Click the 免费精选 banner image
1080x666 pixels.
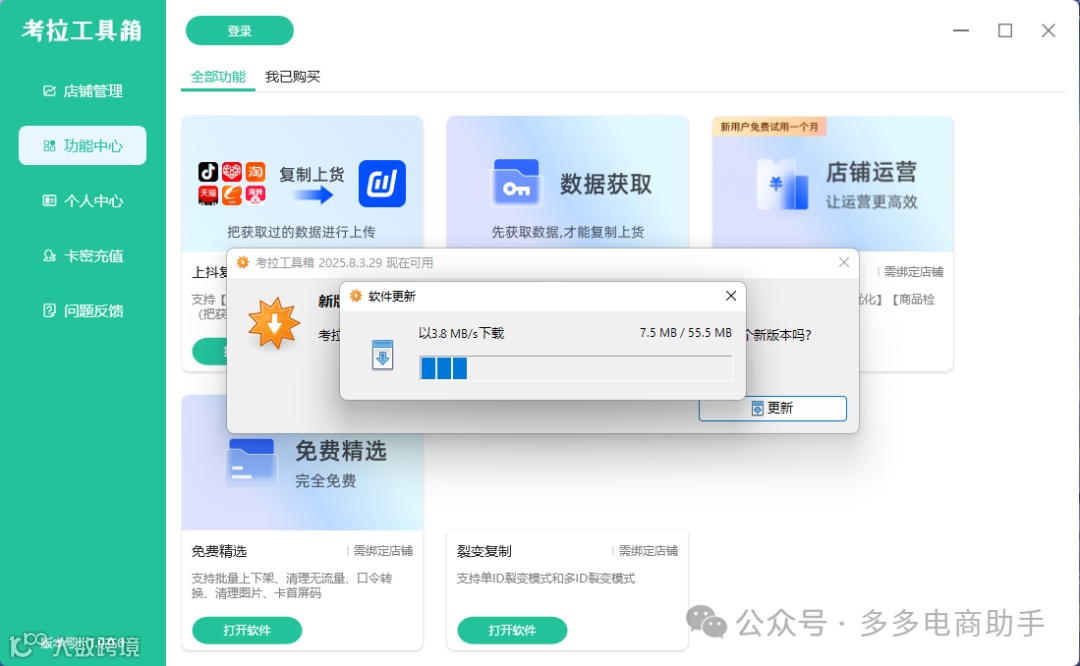tap(302, 482)
